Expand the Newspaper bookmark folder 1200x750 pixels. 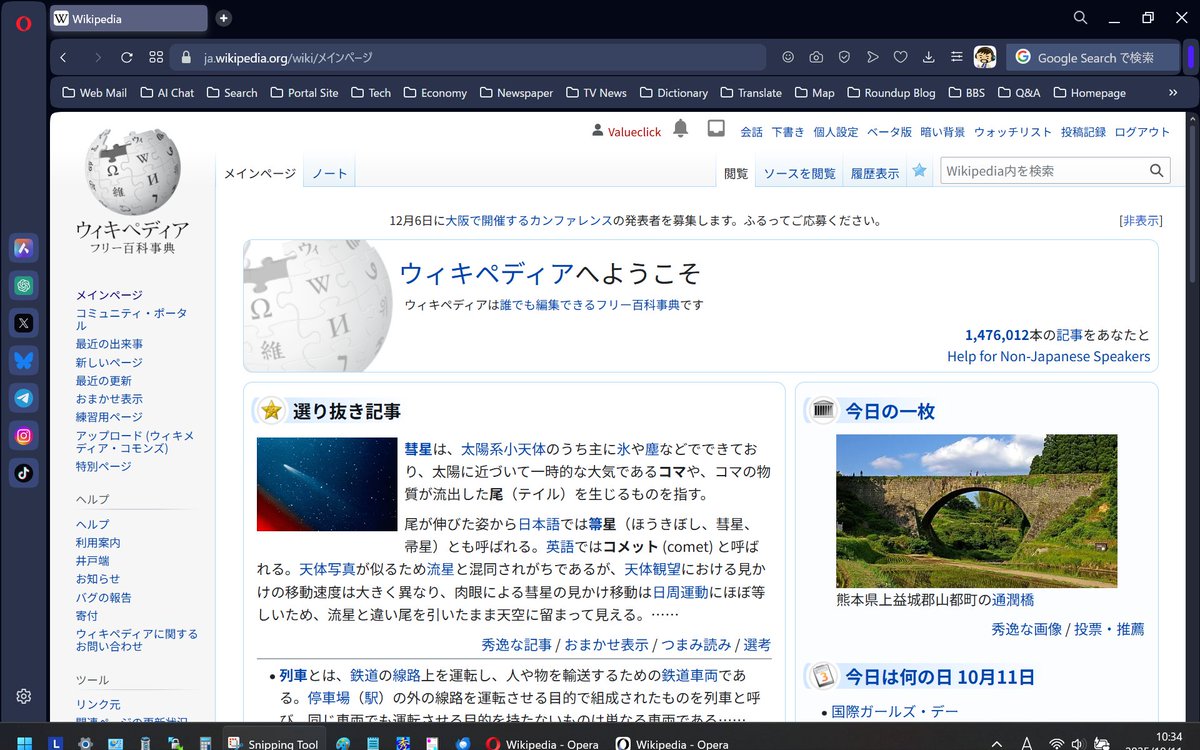[x=516, y=93]
